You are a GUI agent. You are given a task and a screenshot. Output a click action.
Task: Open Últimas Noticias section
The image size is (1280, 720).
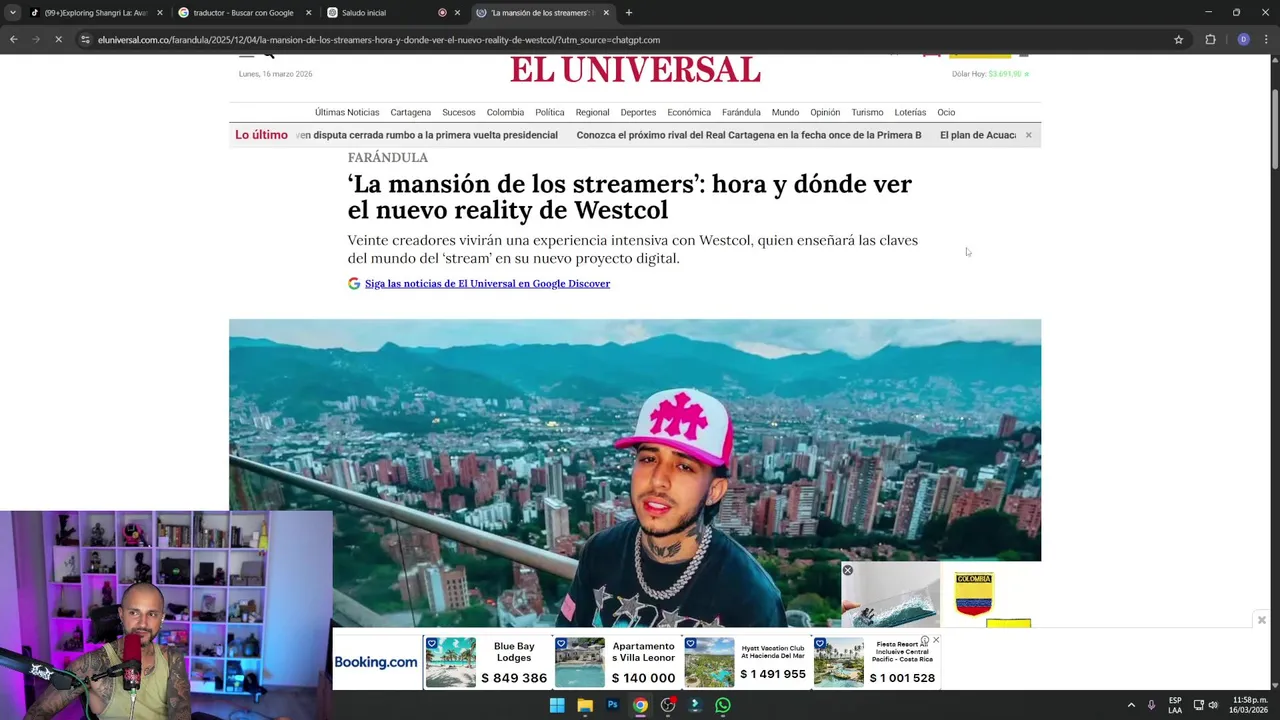pos(347,112)
